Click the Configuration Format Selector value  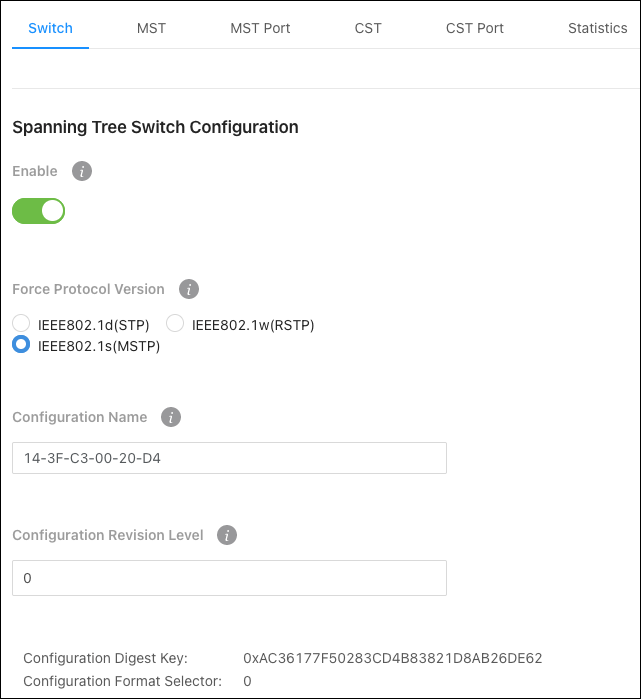tap(247, 682)
